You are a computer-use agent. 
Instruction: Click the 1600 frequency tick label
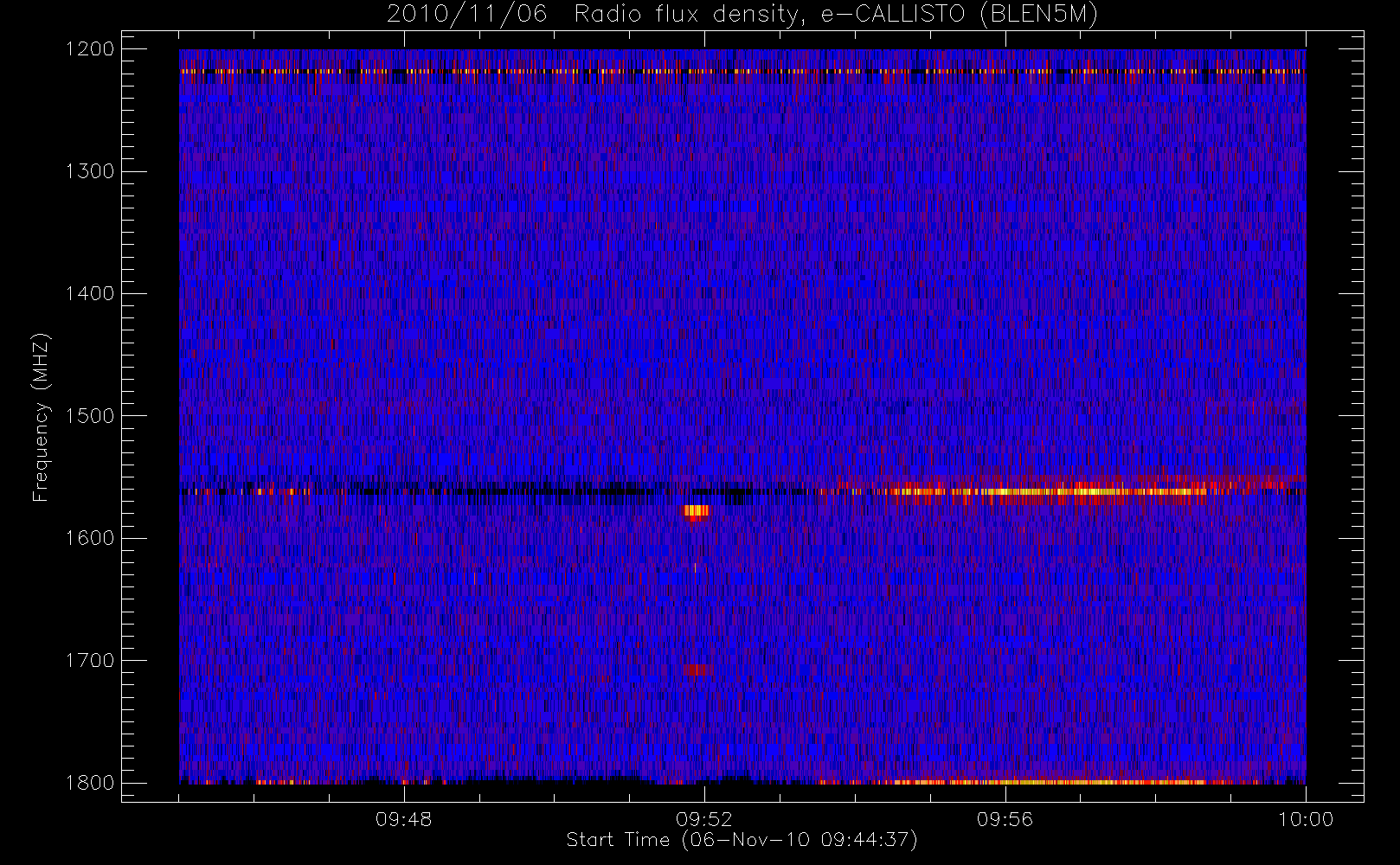(90, 538)
